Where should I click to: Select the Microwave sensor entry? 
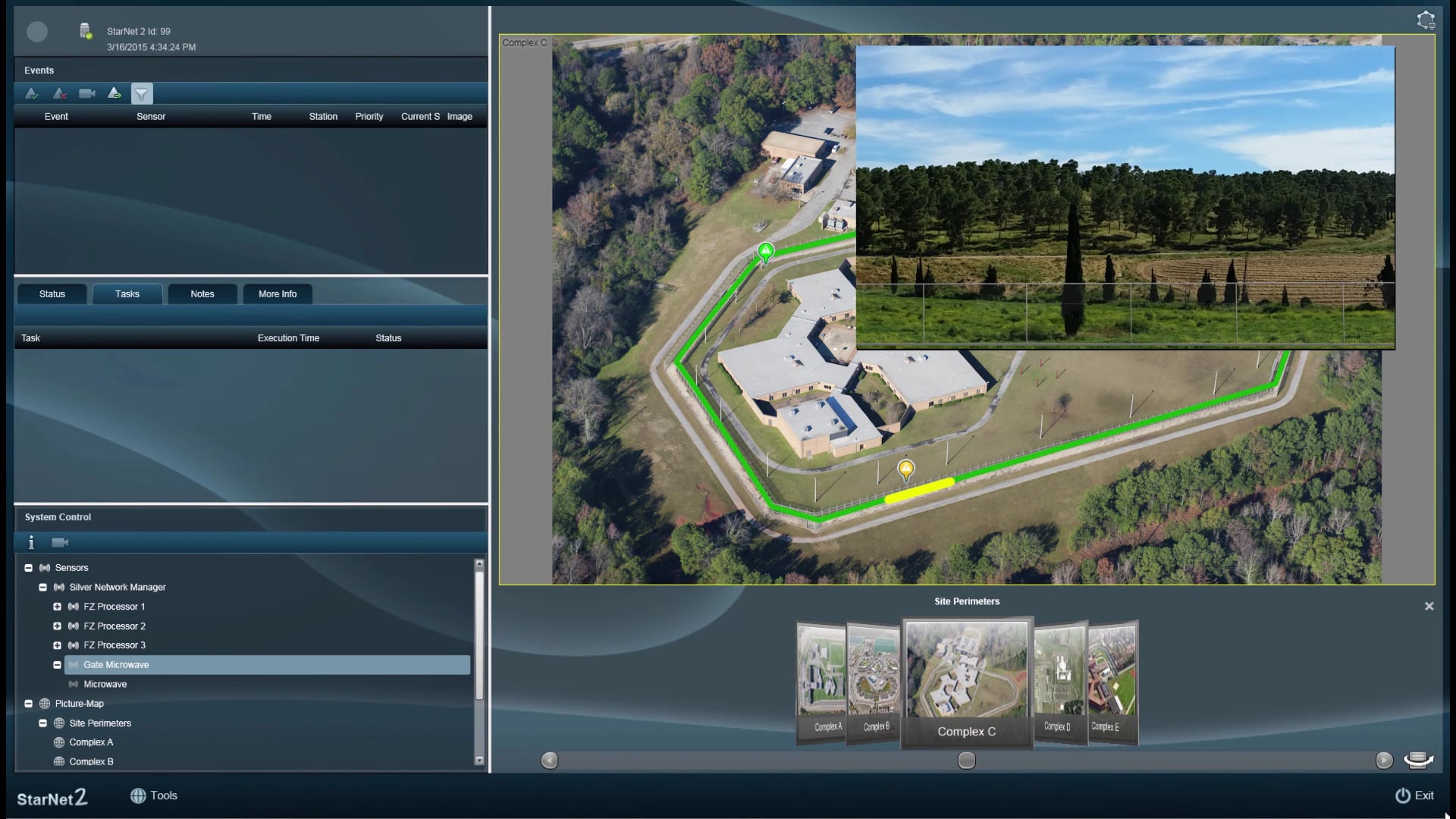(106, 684)
